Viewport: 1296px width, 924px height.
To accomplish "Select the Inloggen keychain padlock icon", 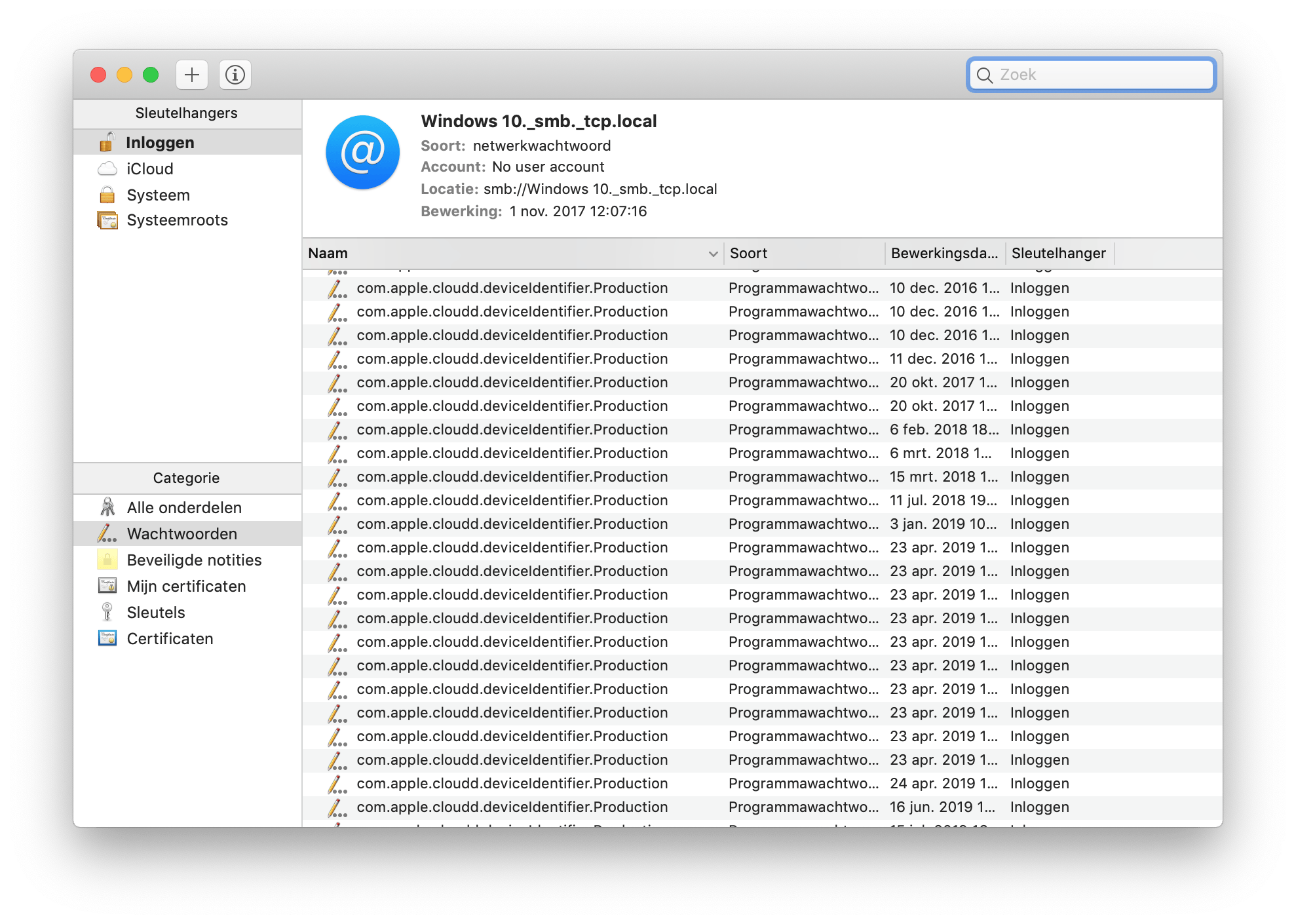I will coord(107,142).
